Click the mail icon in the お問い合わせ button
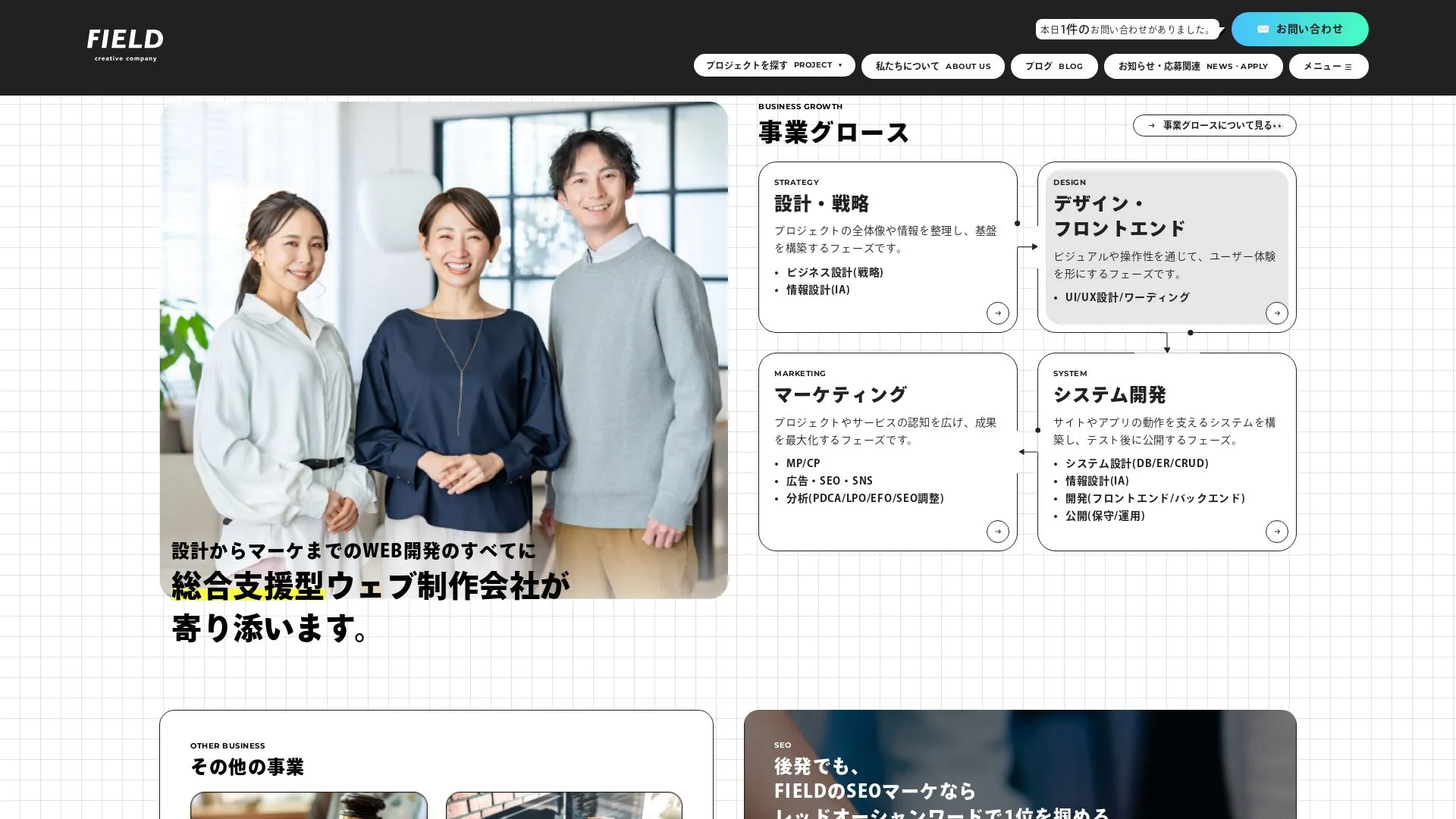Viewport: 1456px width, 819px height. 1263,29
